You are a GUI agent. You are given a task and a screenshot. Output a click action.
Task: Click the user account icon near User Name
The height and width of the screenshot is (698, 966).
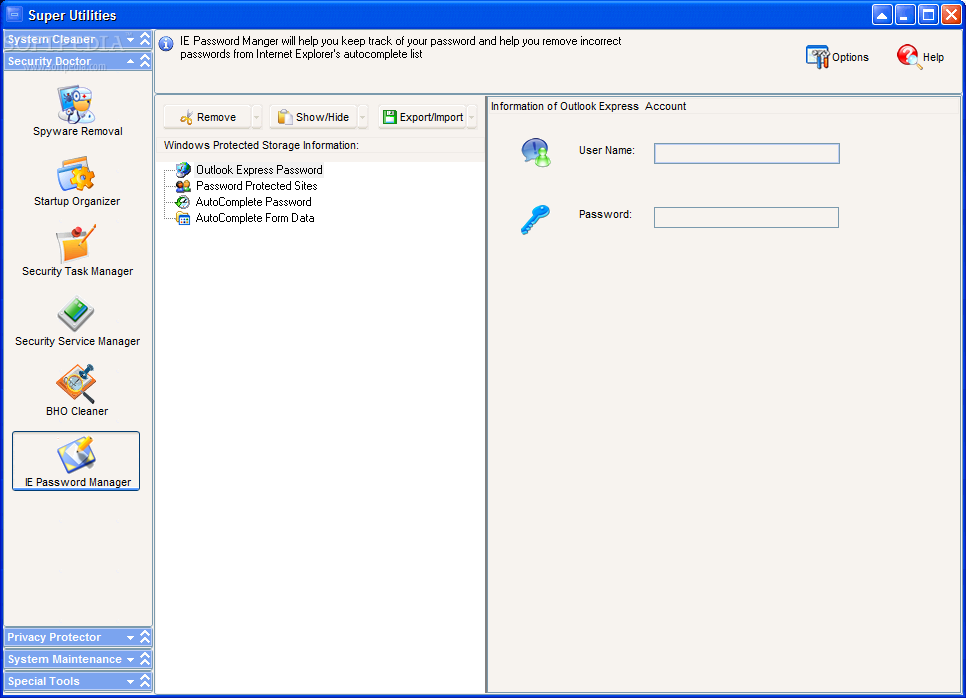click(x=536, y=152)
